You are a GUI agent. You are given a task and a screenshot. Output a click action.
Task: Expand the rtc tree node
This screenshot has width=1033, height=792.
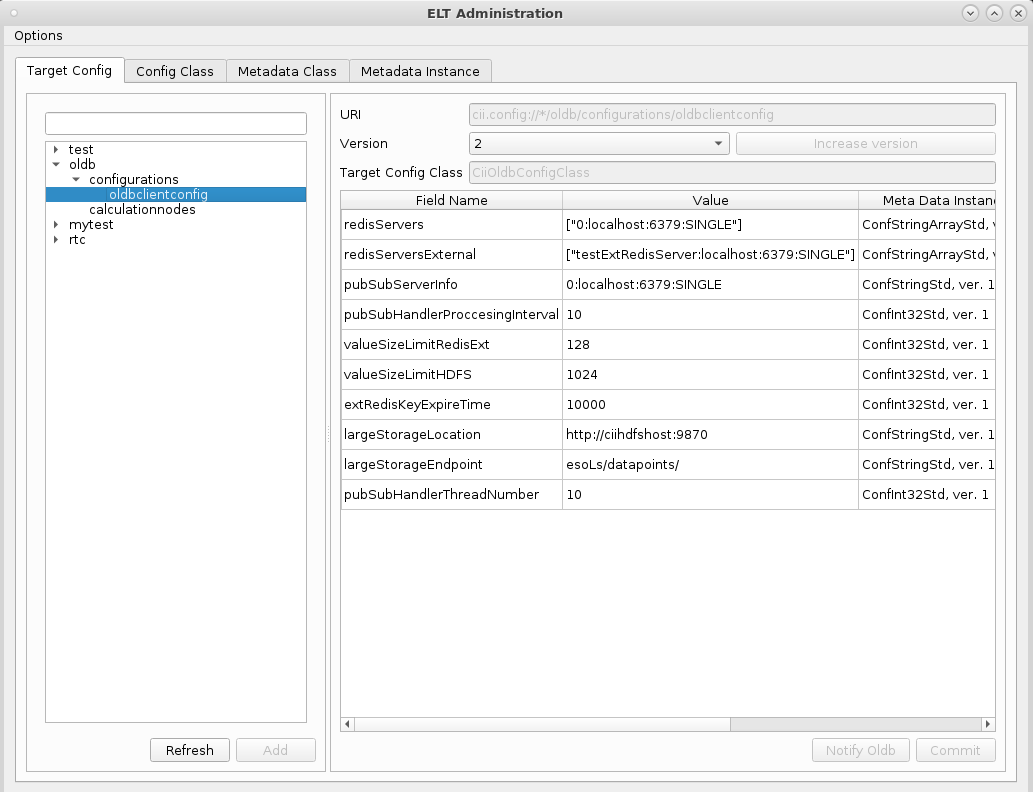pyautogui.click(x=56, y=240)
